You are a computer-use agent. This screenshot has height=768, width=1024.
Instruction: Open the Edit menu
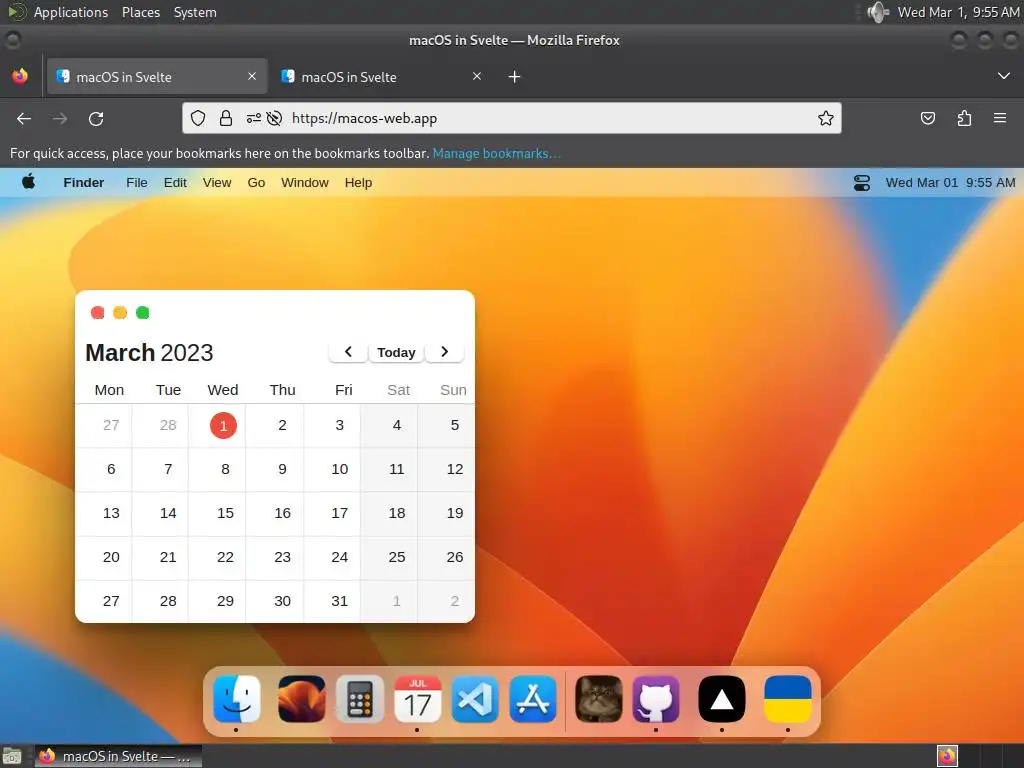[x=175, y=183]
